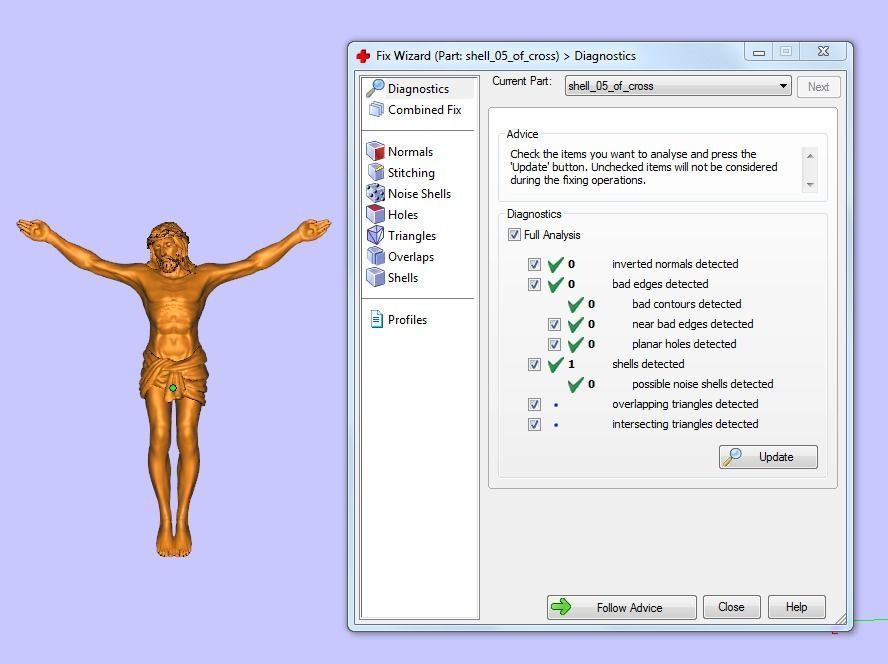Click the Follow Advice button
Viewport: 888px width, 664px height.
[621, 607]
